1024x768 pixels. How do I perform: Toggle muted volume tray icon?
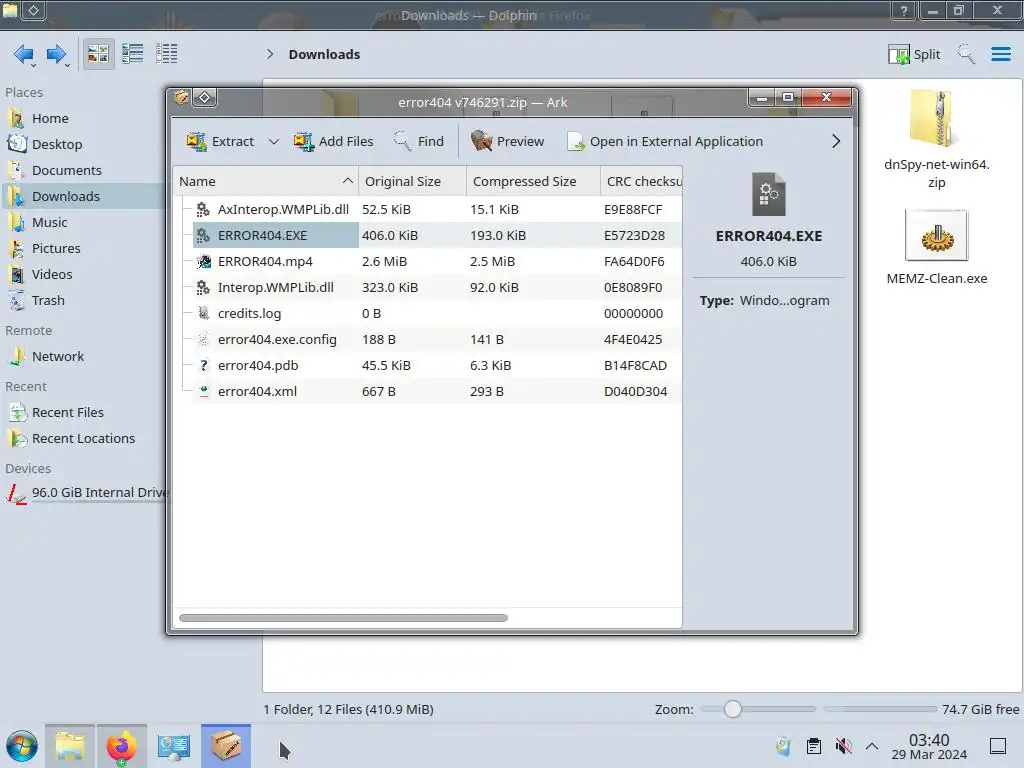pyautogui.click(x=844, y=746)
